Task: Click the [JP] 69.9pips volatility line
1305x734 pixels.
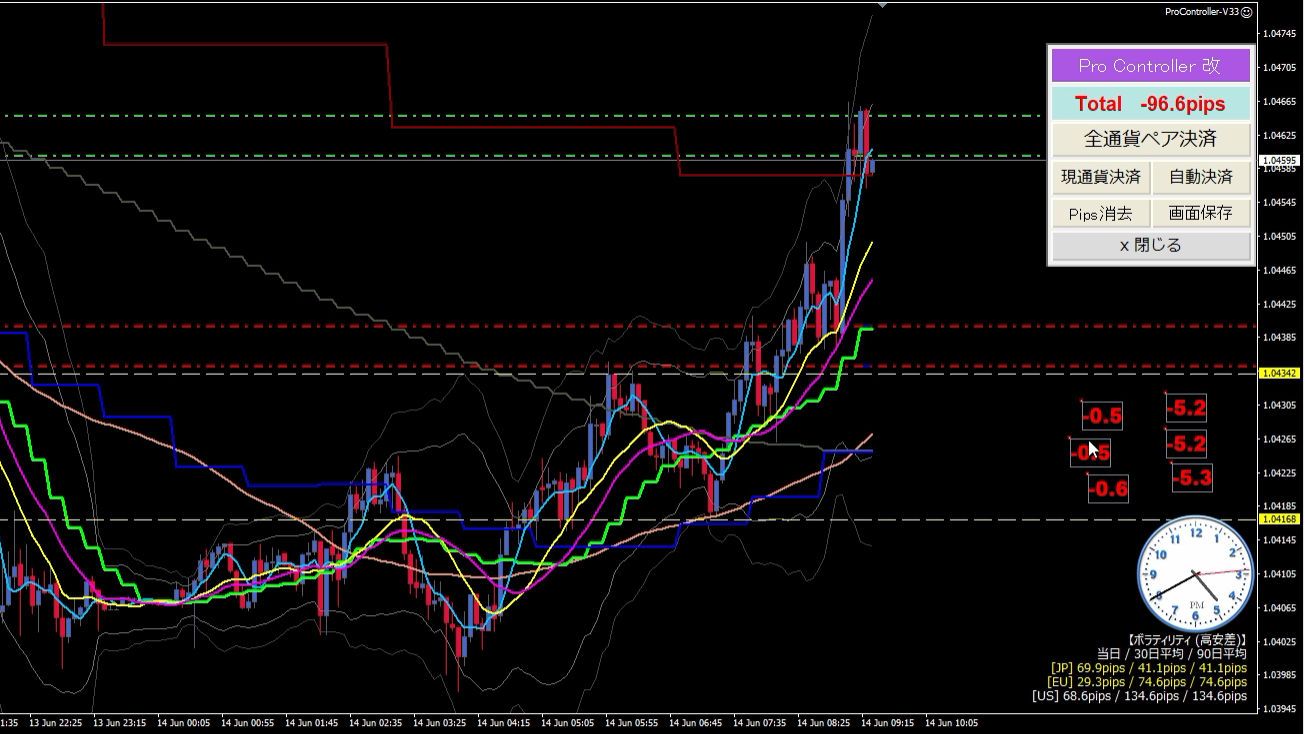Action: click(1148, 667)
